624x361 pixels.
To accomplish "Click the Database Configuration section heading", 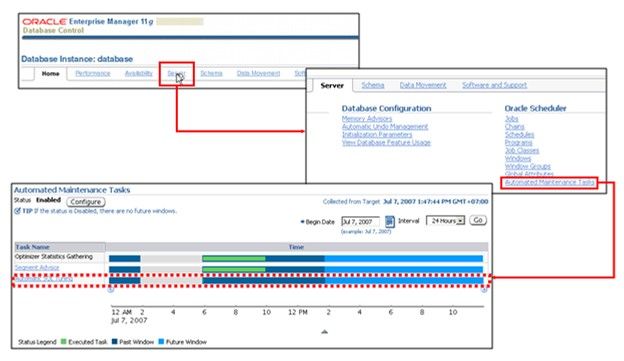I will point(386,108).
